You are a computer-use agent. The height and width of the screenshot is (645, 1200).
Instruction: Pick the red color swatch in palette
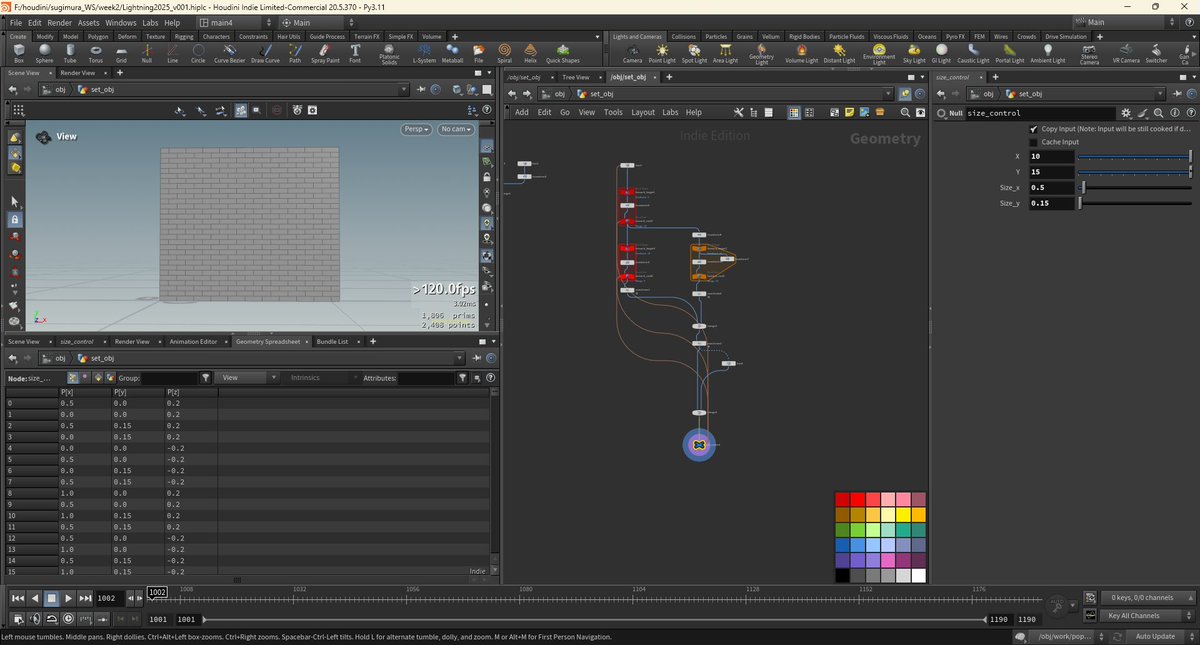pyautogui.click(x=859, y=499)
